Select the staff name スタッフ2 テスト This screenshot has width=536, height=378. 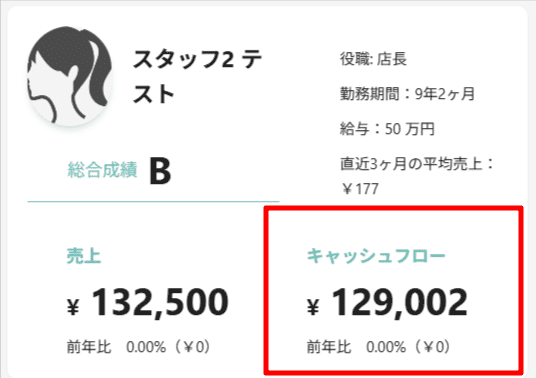[197, 76]
